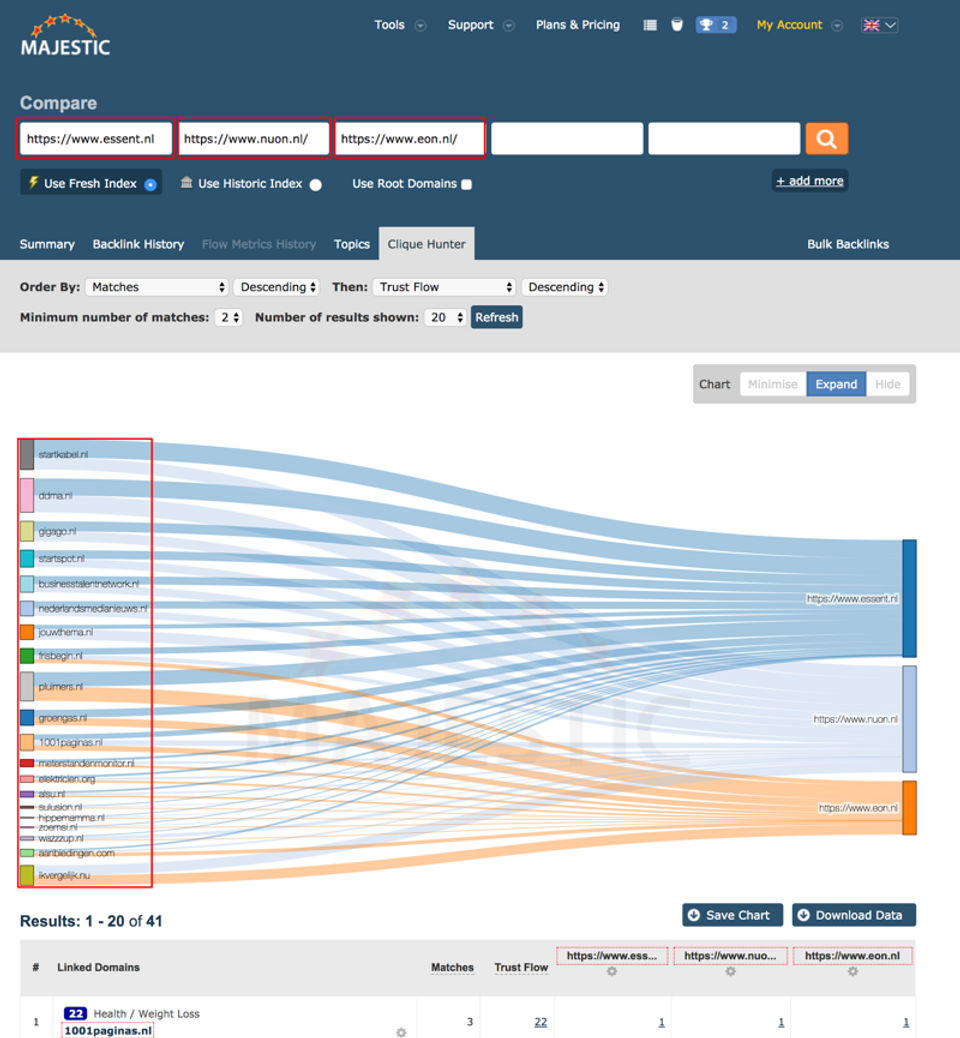The width and height of the screenshot is (960, 1038).
Task: Set chart view to Minimise
Action: [x=773, y=384]
